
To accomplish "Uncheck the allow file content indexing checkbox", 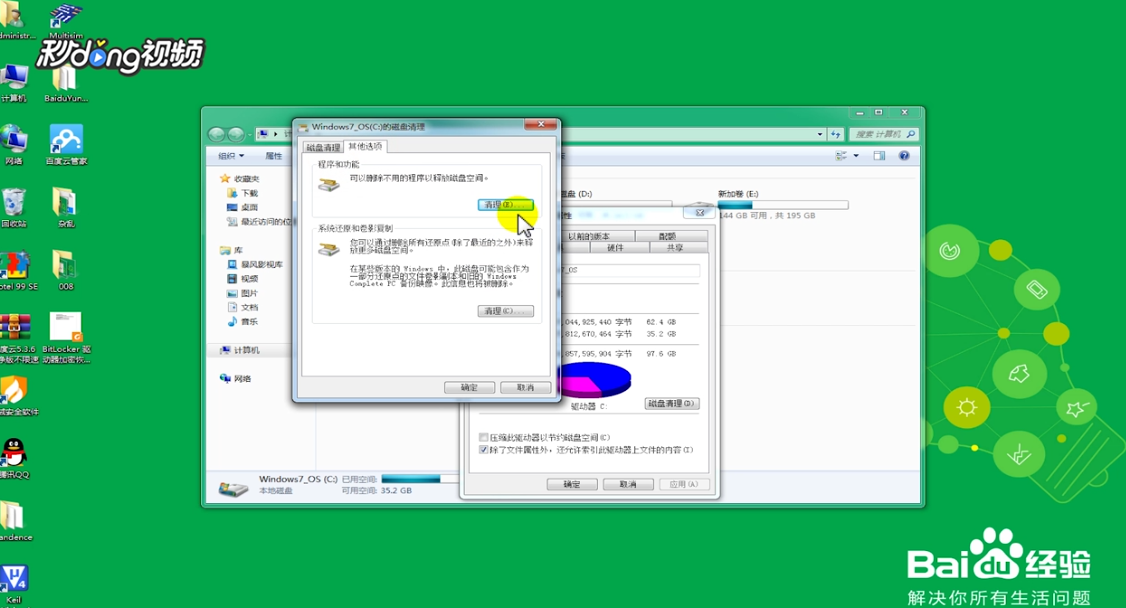I will coord(483,450).
